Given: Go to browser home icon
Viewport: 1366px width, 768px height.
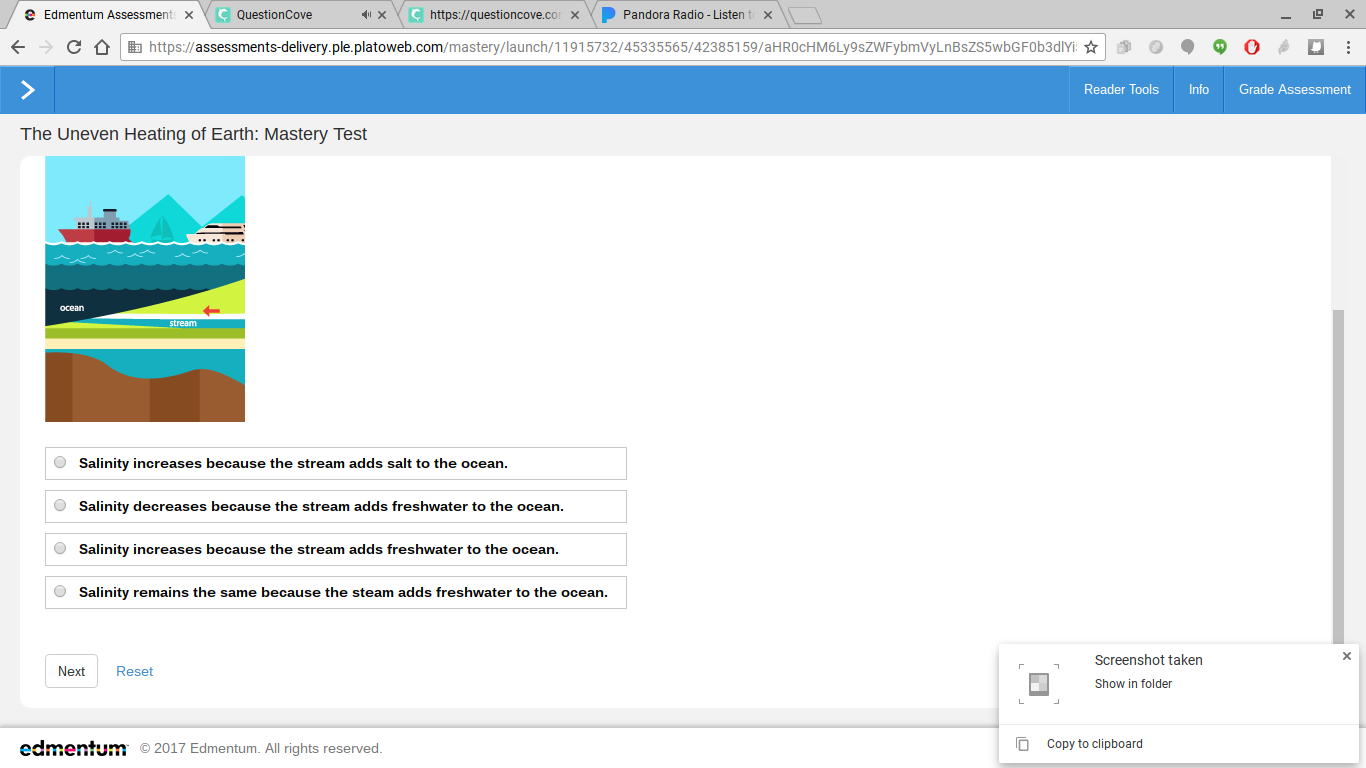Looking at the screenshot, I should [102, 47].
